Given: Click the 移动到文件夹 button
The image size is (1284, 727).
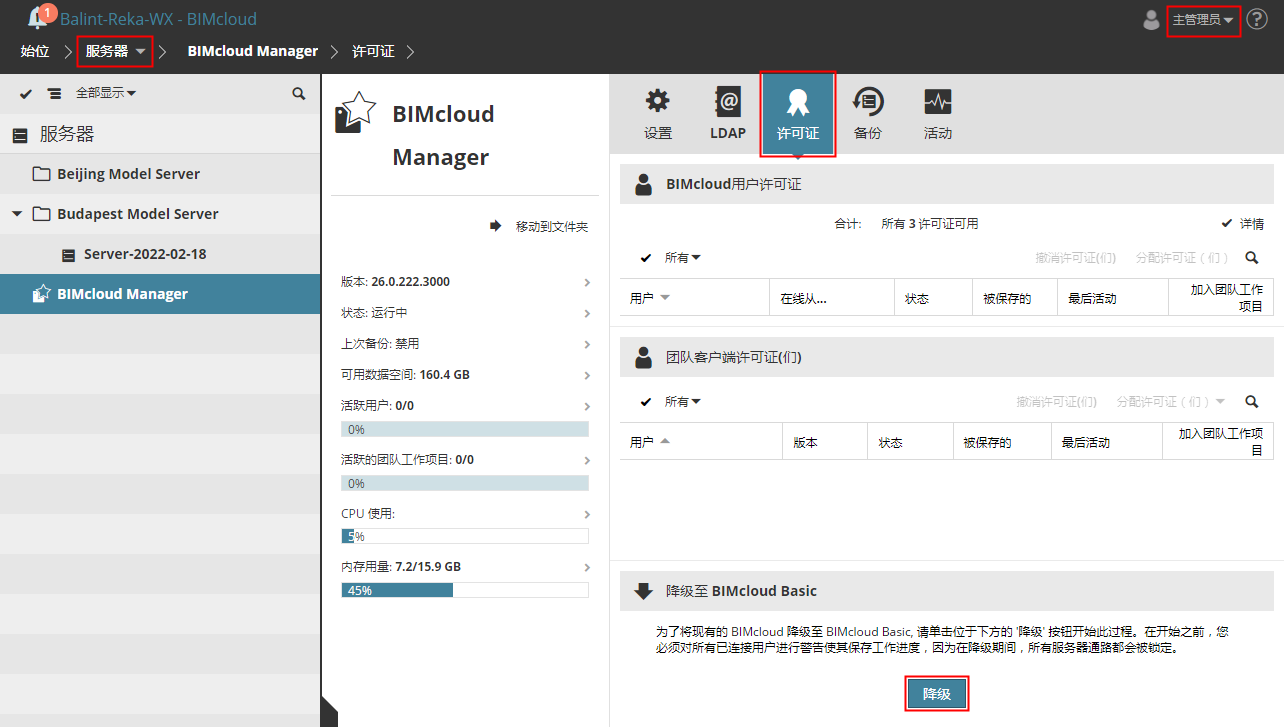Looking at the screenshot, I should click(539, 227).
